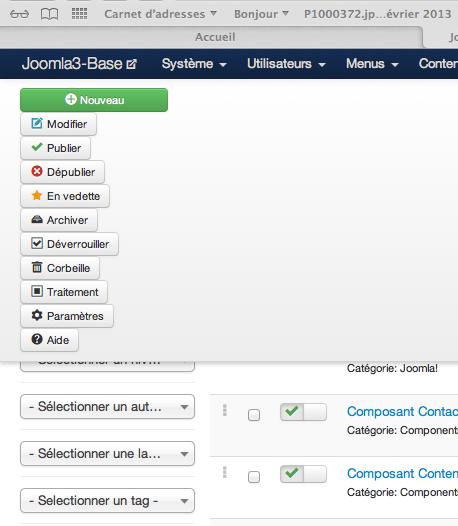Check the Composant Content row checkbox
Screen dimensions: 458x526
pyautogui.click(x=254, y=477)
